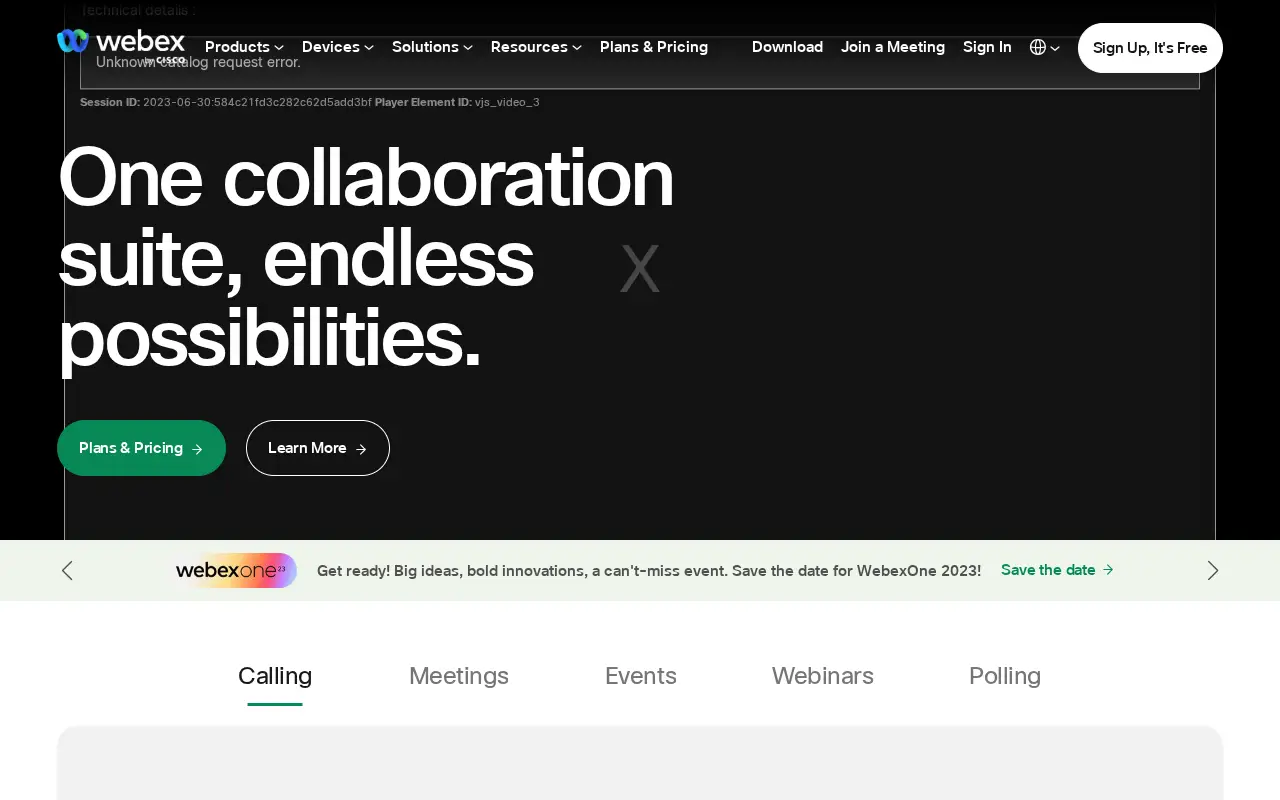Click the Session ID text
This screenshot has width=1280, height=800.
tap(225, 102)
